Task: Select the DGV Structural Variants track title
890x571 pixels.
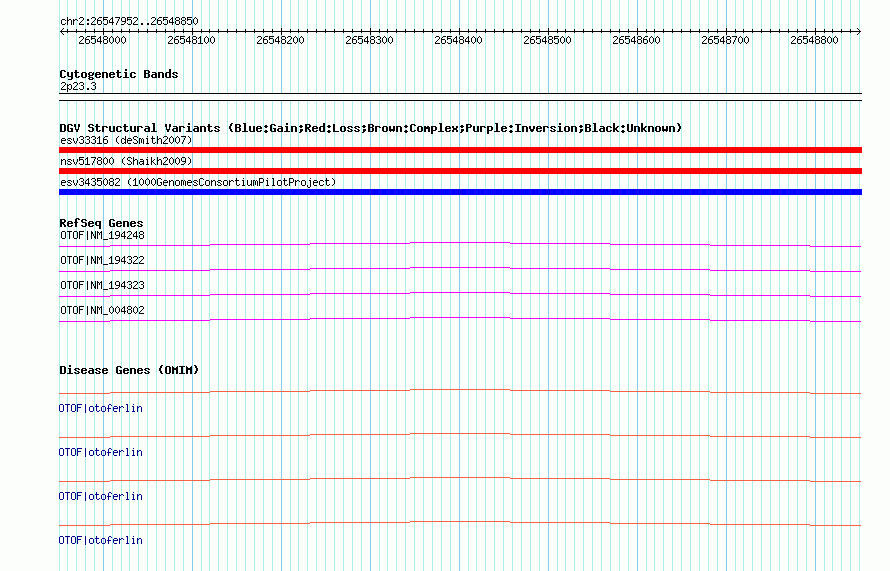Action: tap(371, 128)
